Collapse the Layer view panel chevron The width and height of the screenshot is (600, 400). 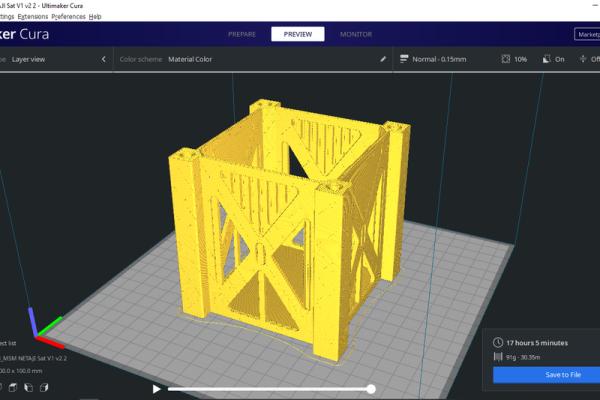[103, 59]
